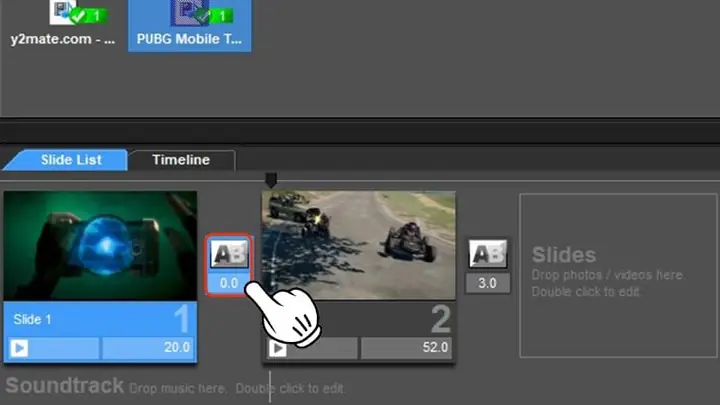Viewport: 720px width, 405px height.
Task: Play slide 2 preview
Action: (277, 349)
